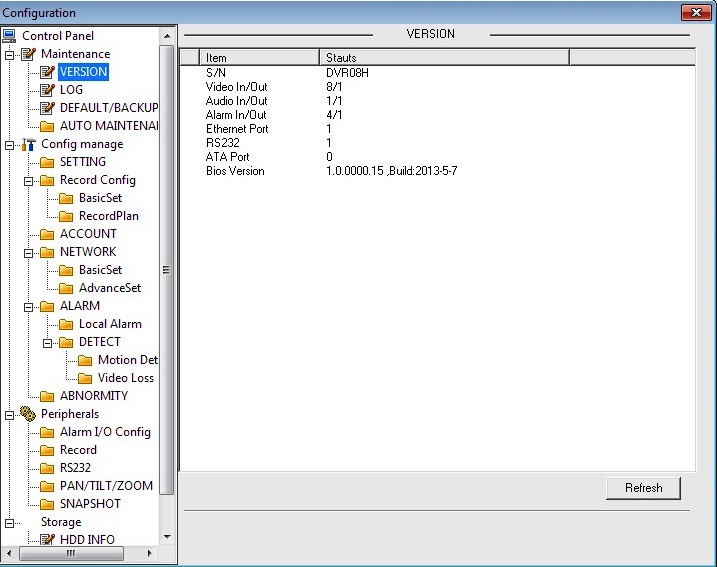
Task: Click the Control Panel computer icon
Action: tap(10, 36)
